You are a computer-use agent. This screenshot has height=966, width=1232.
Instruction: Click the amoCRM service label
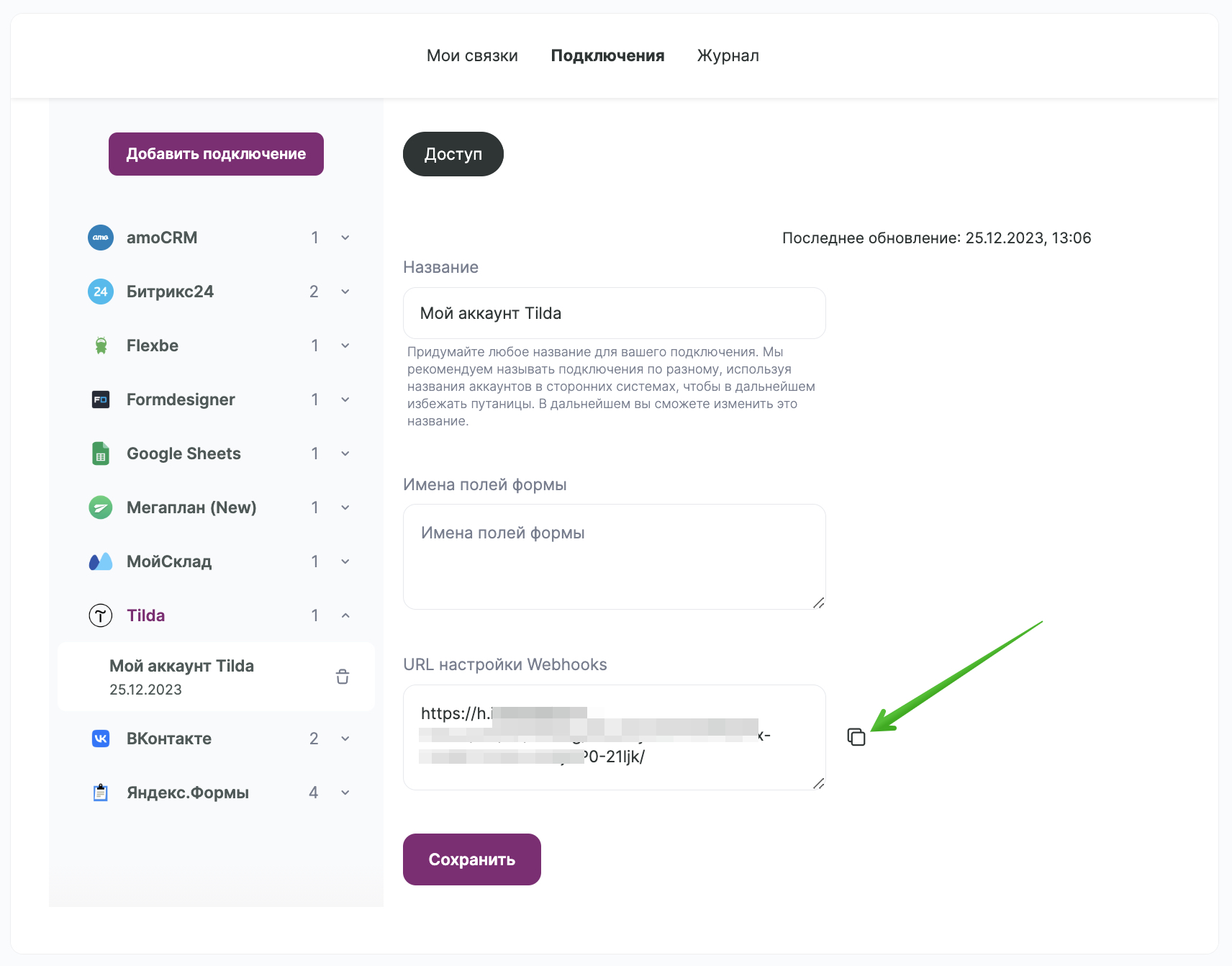162,238
